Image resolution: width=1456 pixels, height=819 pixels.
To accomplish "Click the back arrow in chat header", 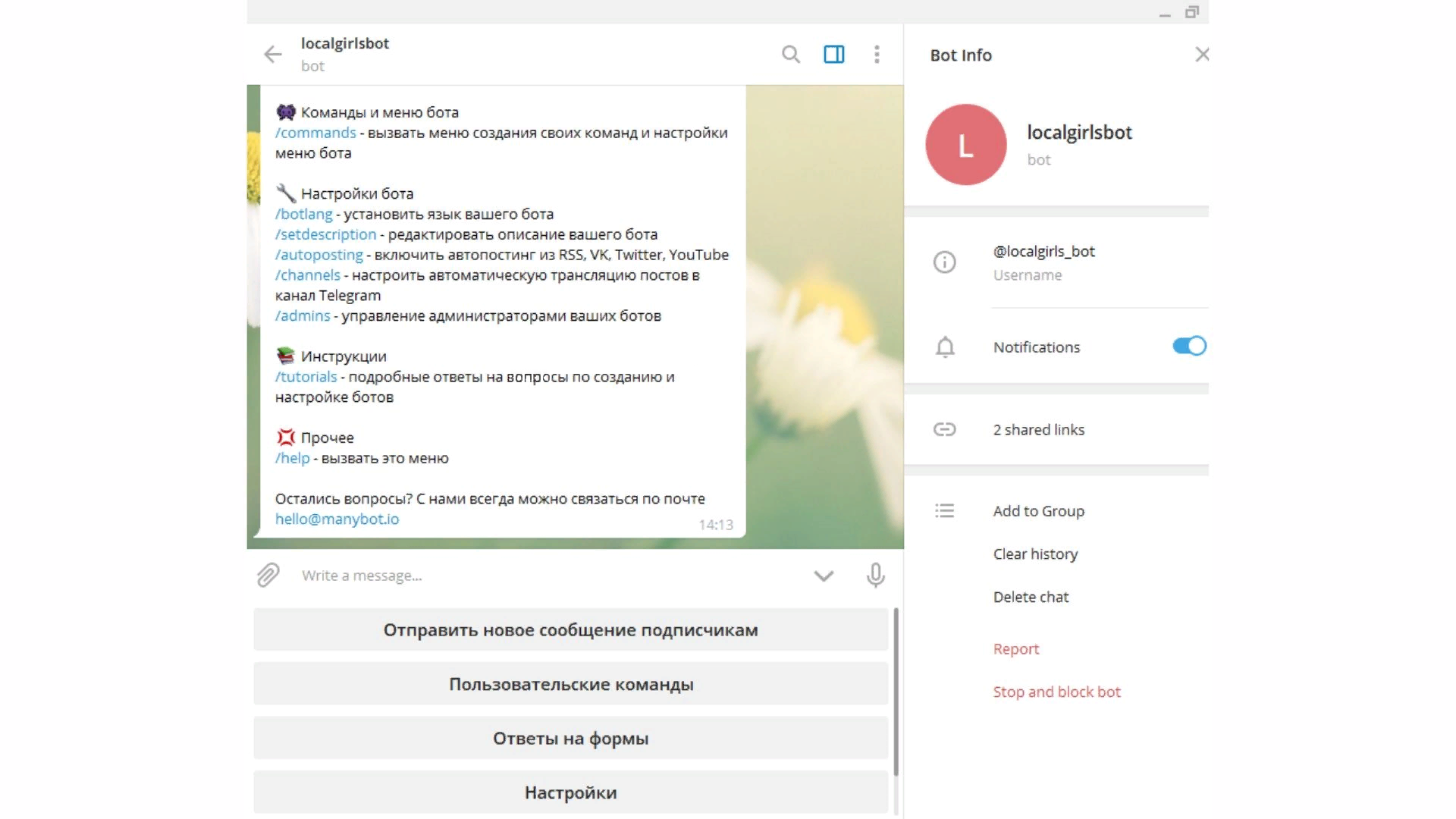I will (x=272, y=55).
